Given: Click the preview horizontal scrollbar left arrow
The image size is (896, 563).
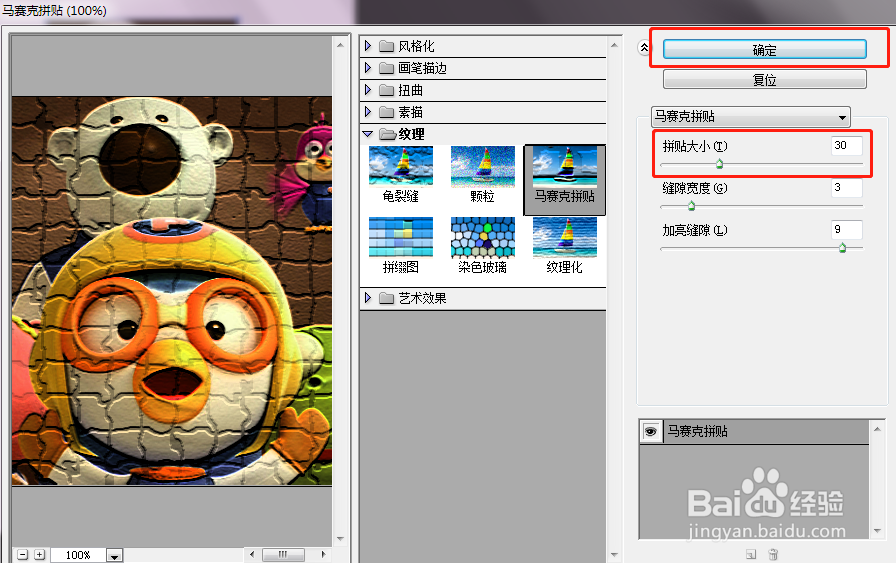Looking at the screenshot, I should click(x=252, y=554).
